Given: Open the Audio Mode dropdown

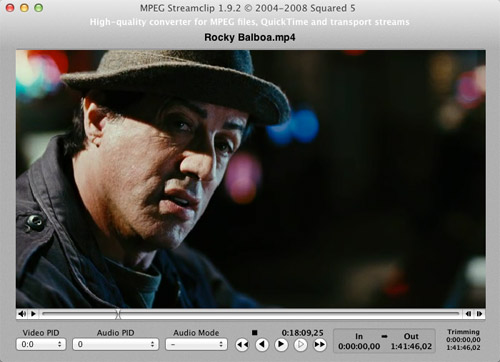Looking at the screenshot, I should [196, 344].
